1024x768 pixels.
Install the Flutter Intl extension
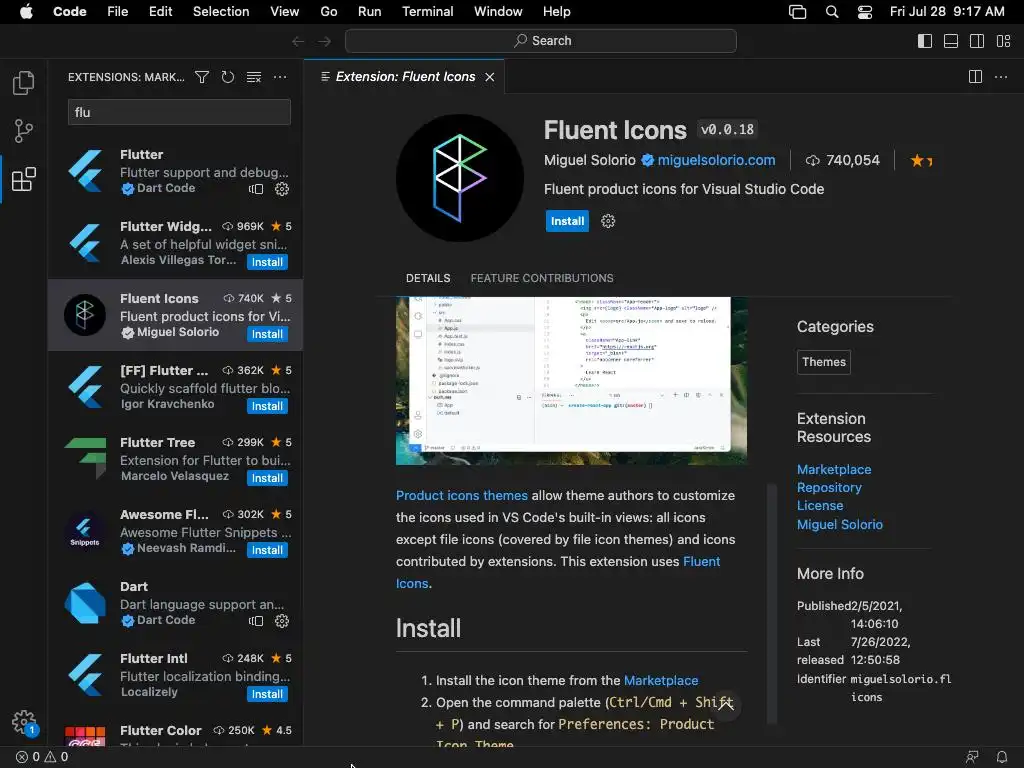click(267, 694)
